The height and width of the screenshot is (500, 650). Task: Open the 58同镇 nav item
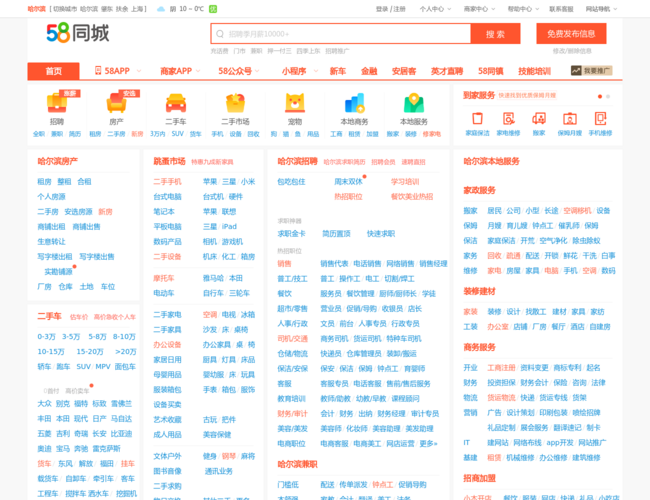pyautogui.click(x=490, y=71)
